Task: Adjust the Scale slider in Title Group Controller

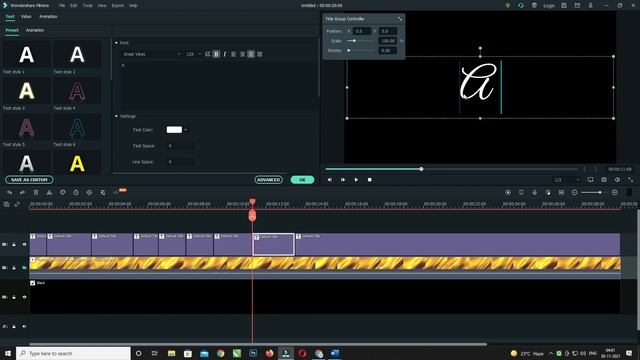Action: tap(359, 41)
